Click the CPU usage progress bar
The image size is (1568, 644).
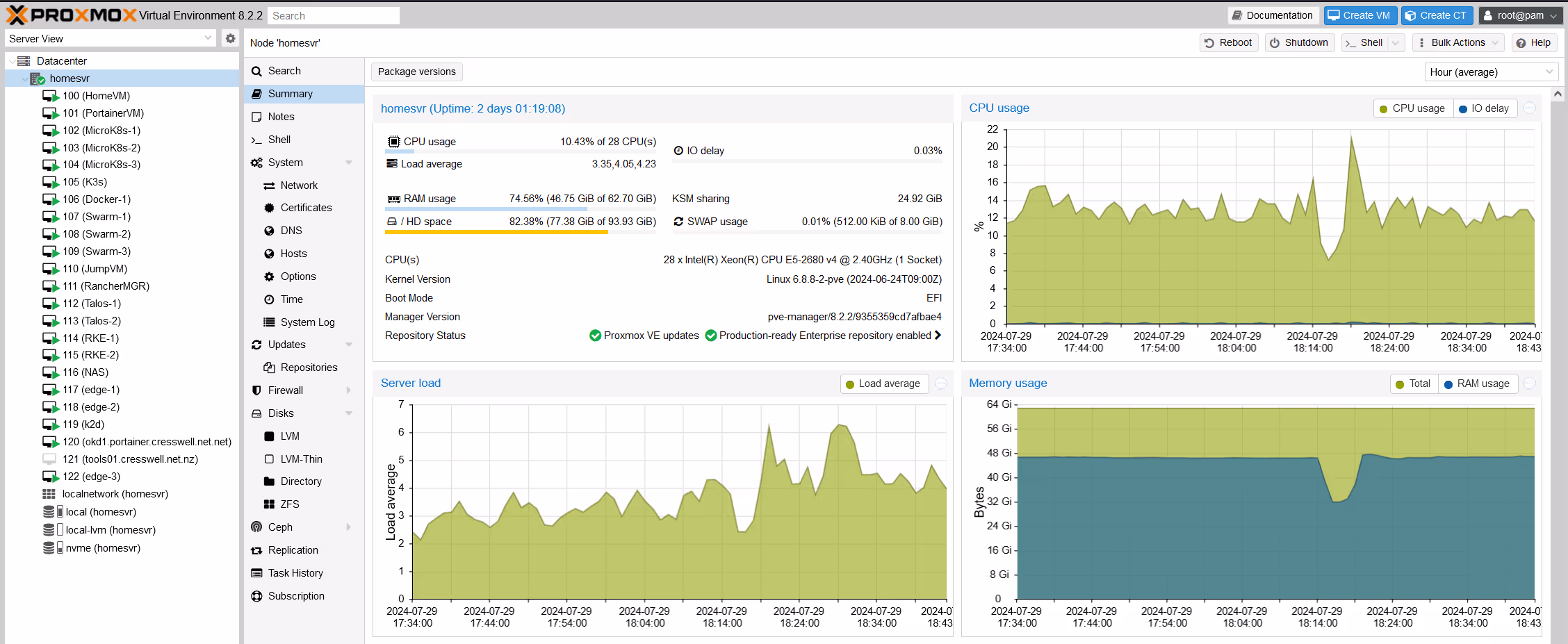(521, 151)
